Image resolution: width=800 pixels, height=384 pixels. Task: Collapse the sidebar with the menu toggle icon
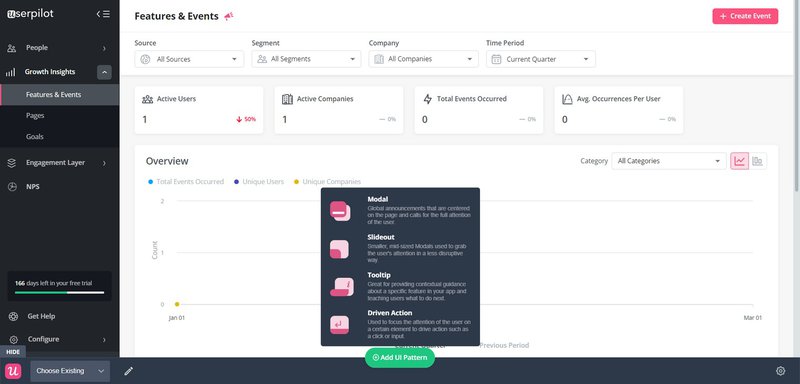pos(103,14)
